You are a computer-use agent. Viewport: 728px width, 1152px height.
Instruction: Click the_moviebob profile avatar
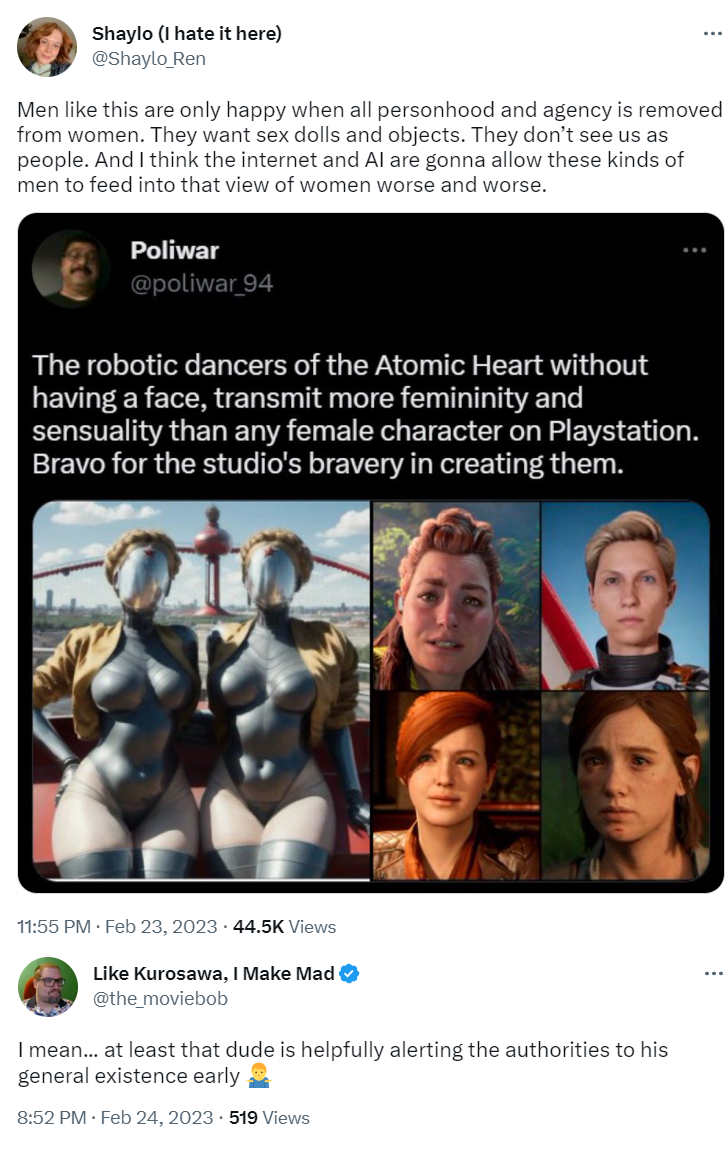coord(48,986)
